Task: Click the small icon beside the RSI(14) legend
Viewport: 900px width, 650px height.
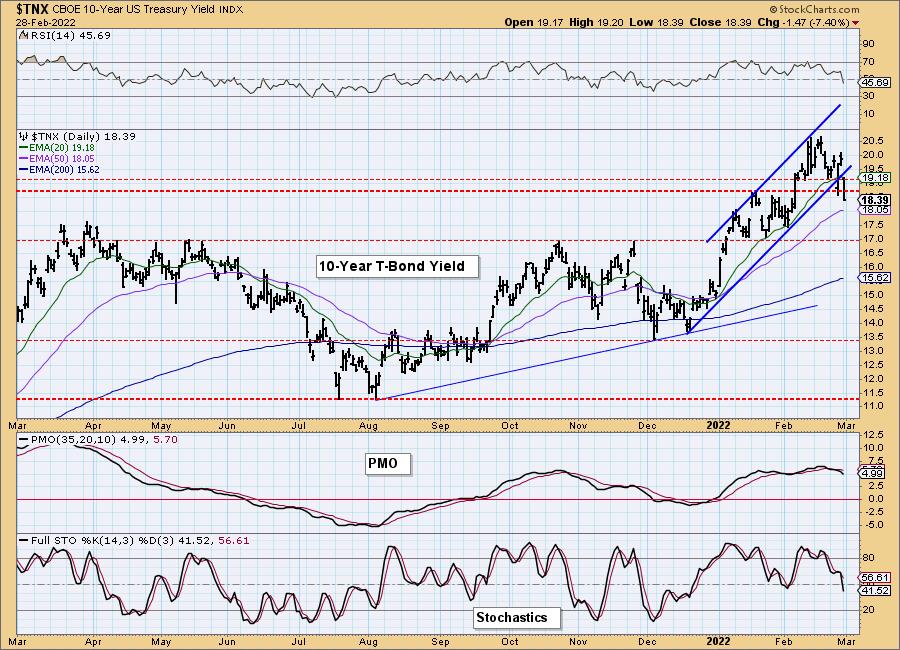Action: point(23,36)
